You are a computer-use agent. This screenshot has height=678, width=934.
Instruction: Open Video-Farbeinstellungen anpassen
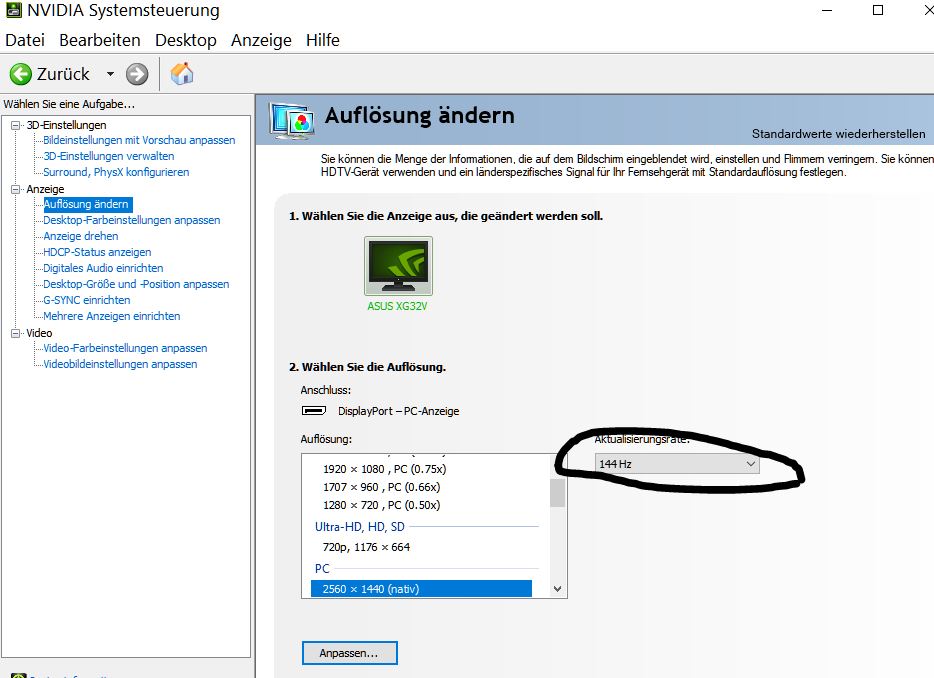tap(125, 348)
